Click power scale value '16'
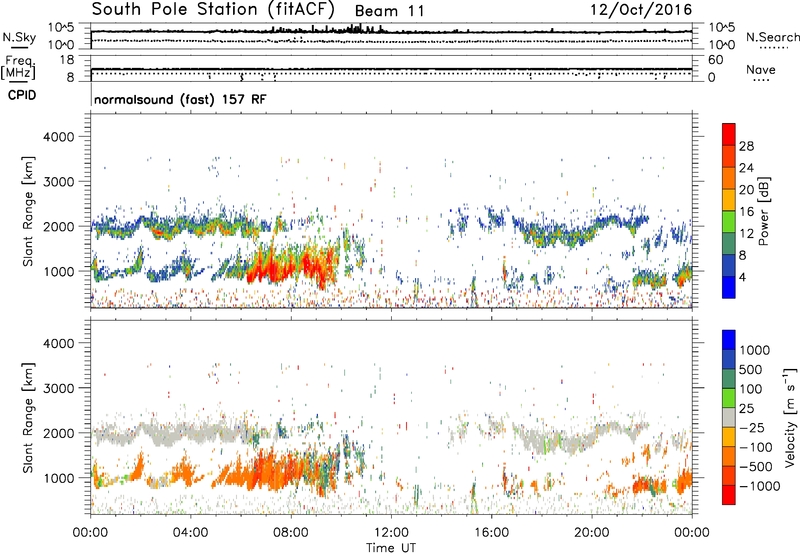 coord(746,212)
